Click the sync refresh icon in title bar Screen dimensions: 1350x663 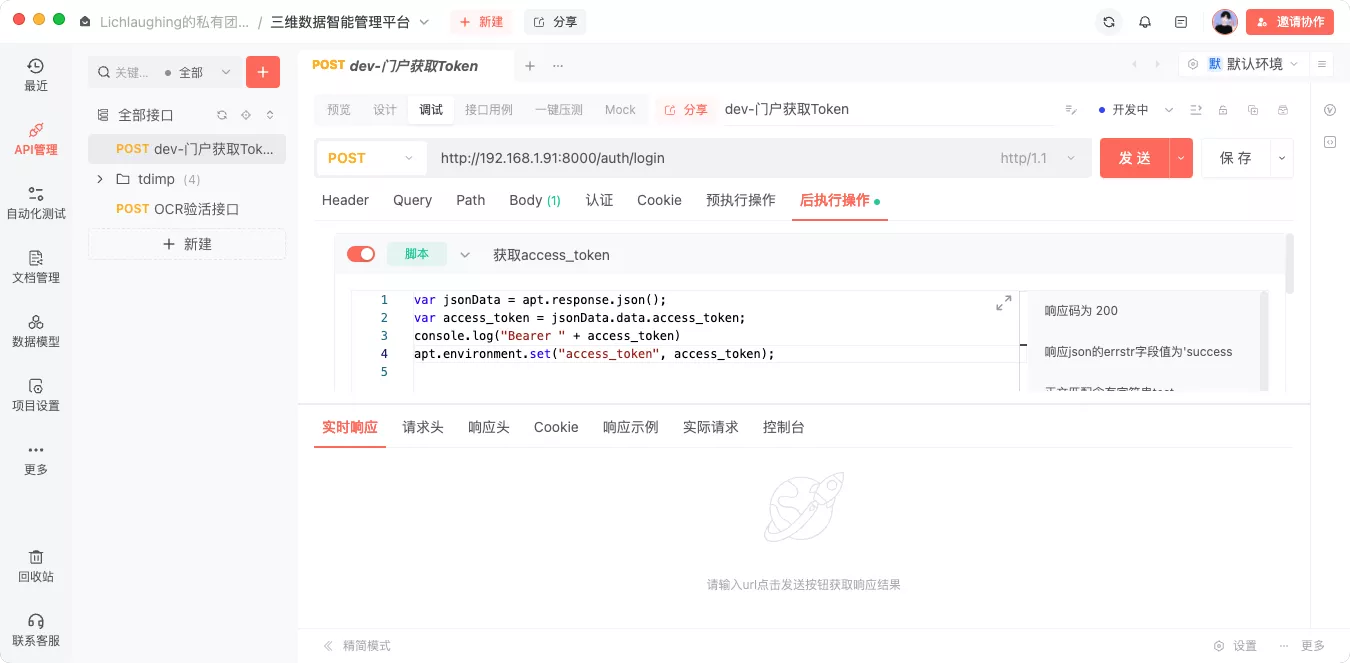click(1108, 22)
